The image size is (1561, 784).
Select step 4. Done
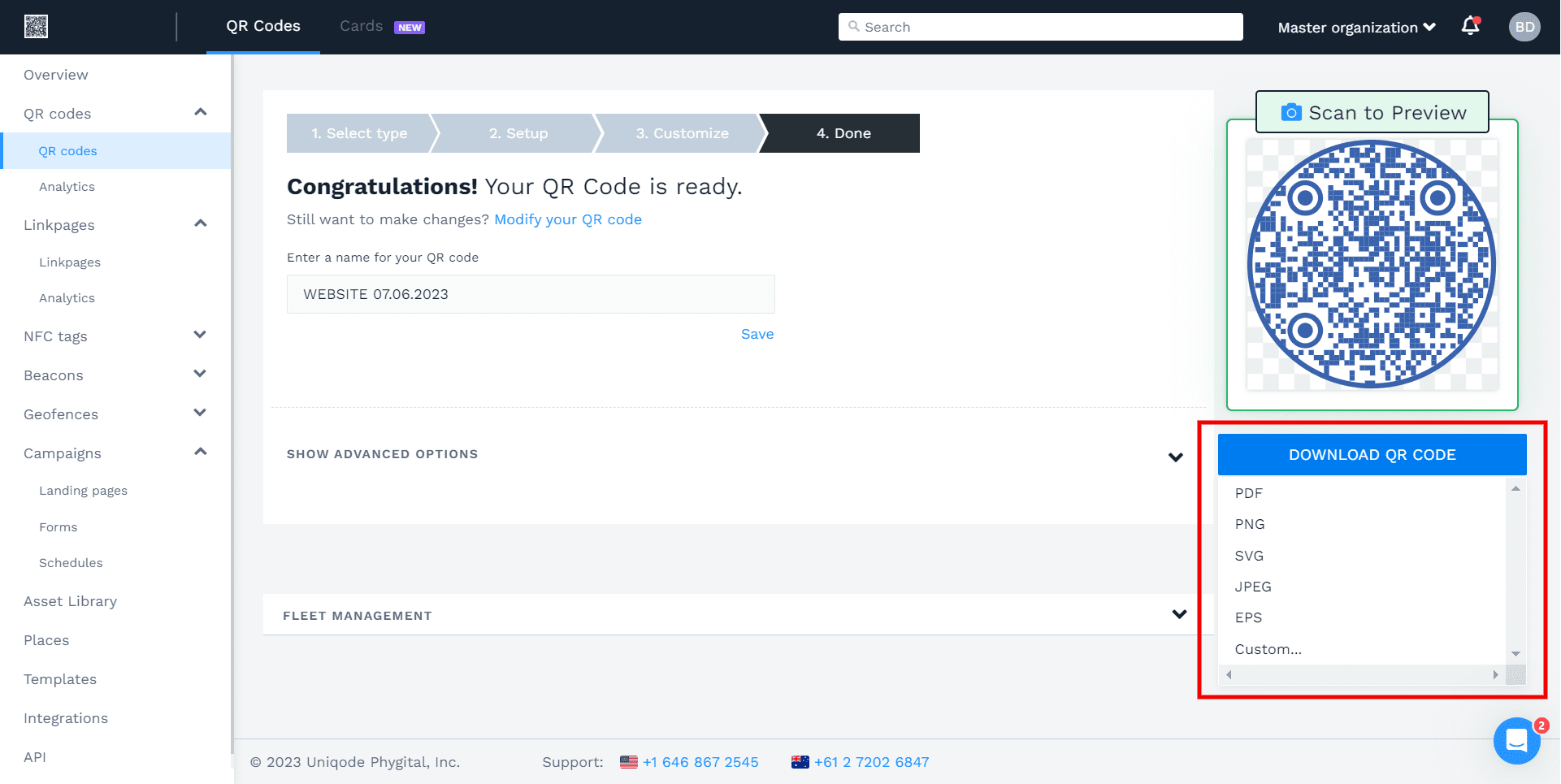(843, 133)
